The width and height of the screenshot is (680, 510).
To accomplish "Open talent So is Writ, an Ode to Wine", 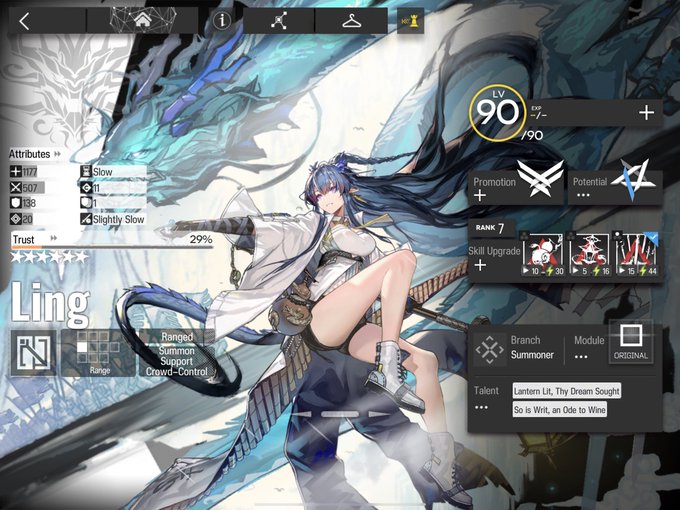I will pyautogui.click(x=559, y=409).
